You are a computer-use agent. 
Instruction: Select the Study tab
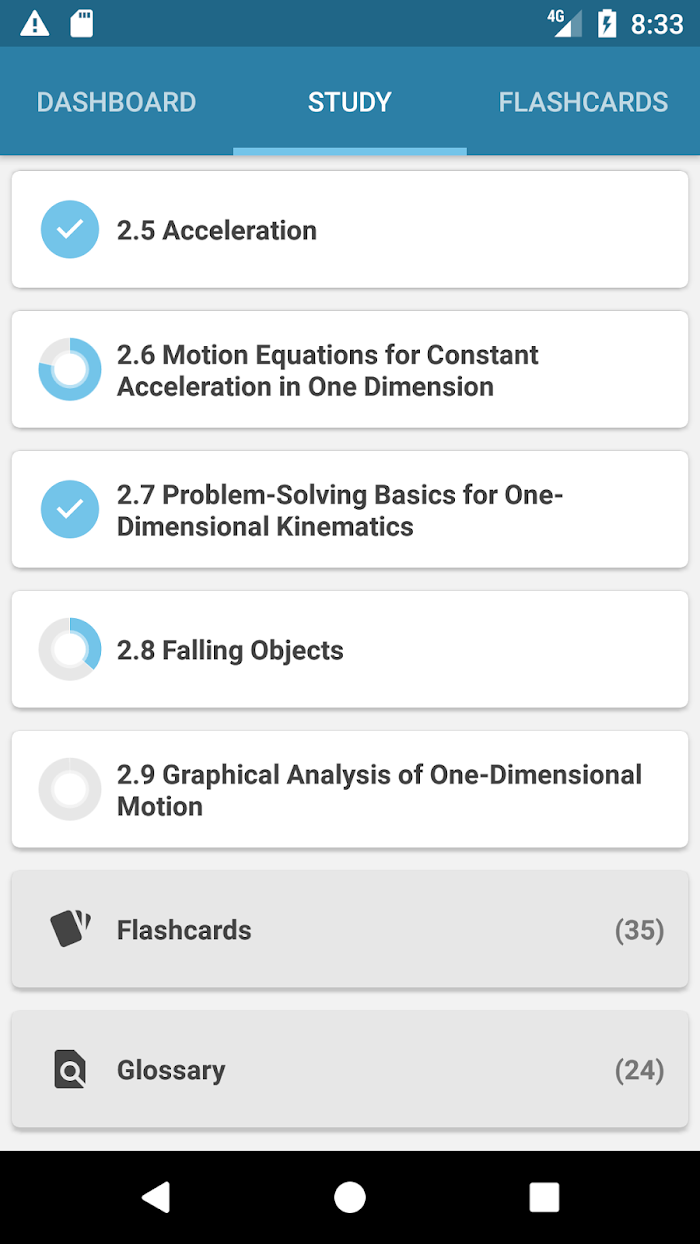(x=350, y=102)
